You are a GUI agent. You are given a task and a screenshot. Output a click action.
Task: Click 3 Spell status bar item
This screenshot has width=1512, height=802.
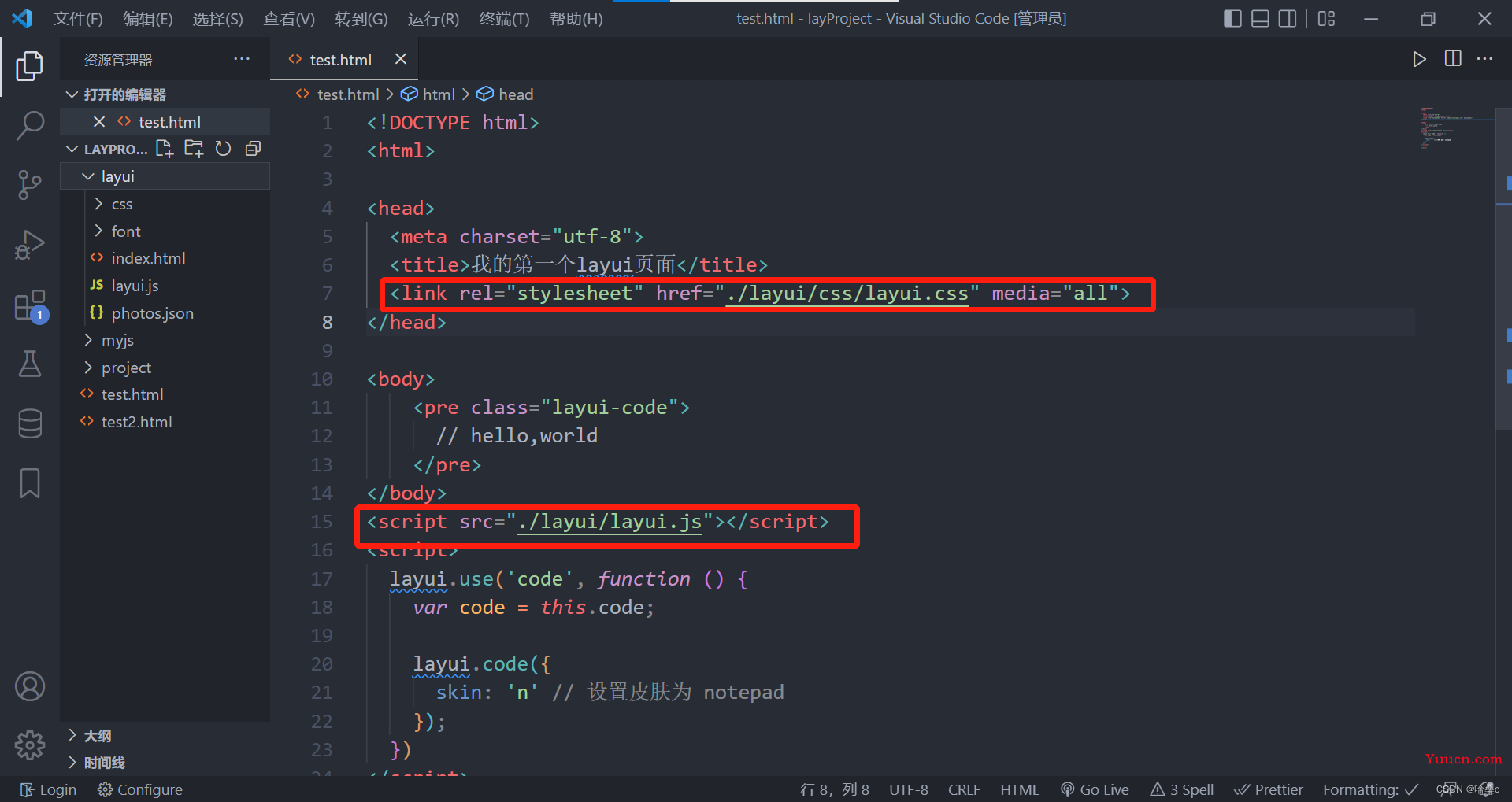(x=1182, y=789)
